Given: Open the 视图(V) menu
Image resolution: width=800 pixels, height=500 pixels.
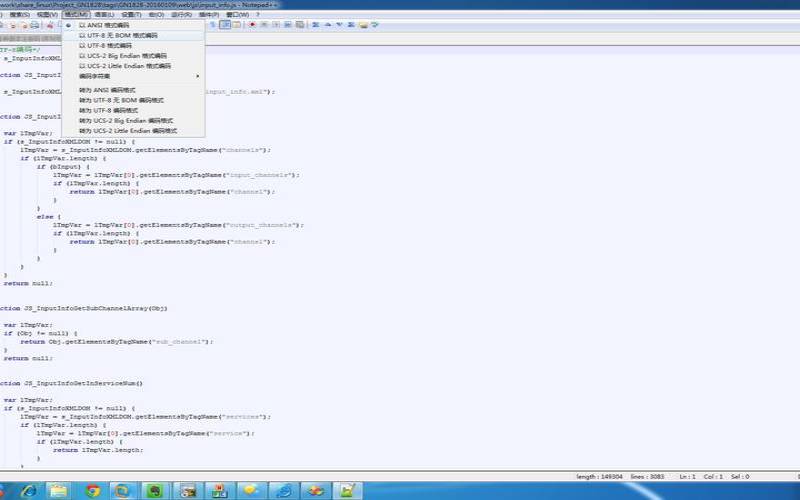Looking at the screenshot, I should (x=47, y=14).
